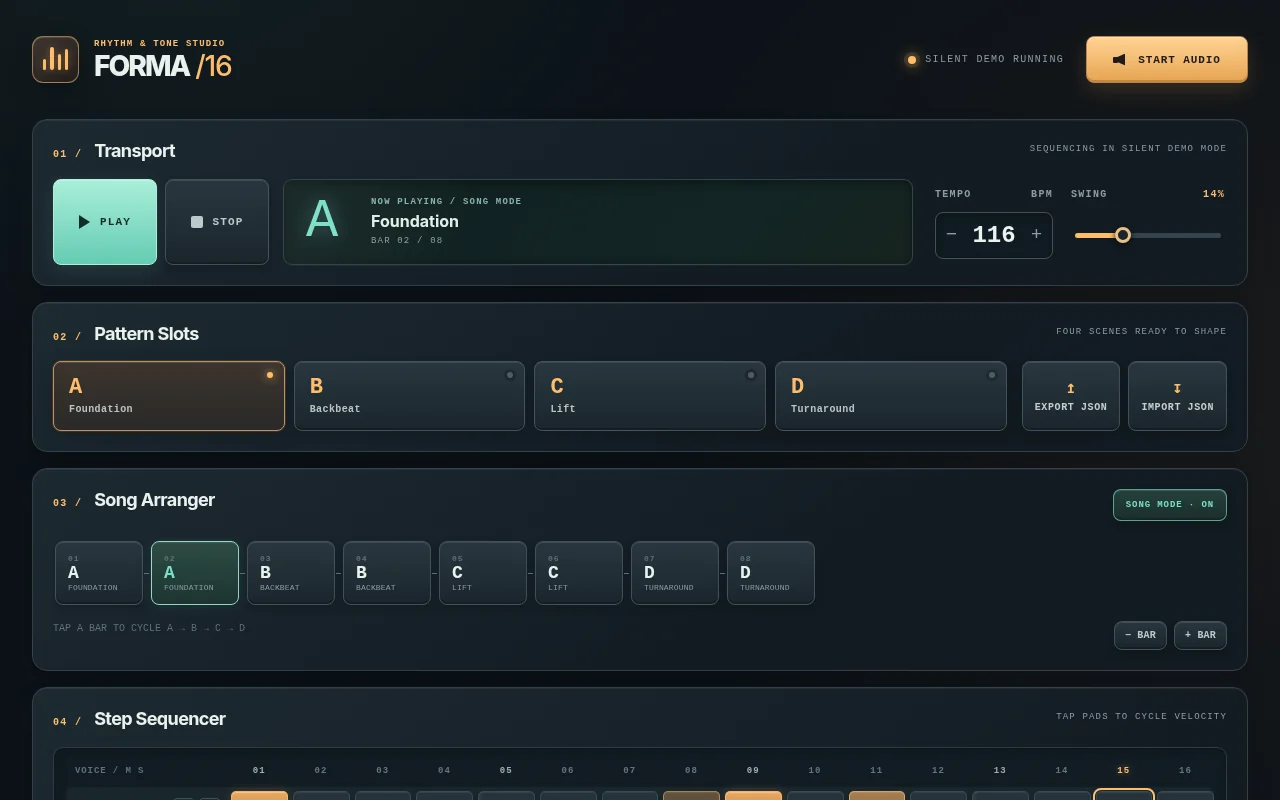Click the "Foundation" now-playing title
Viewport: 1280px width, 800px height.
tap(415, 221)
